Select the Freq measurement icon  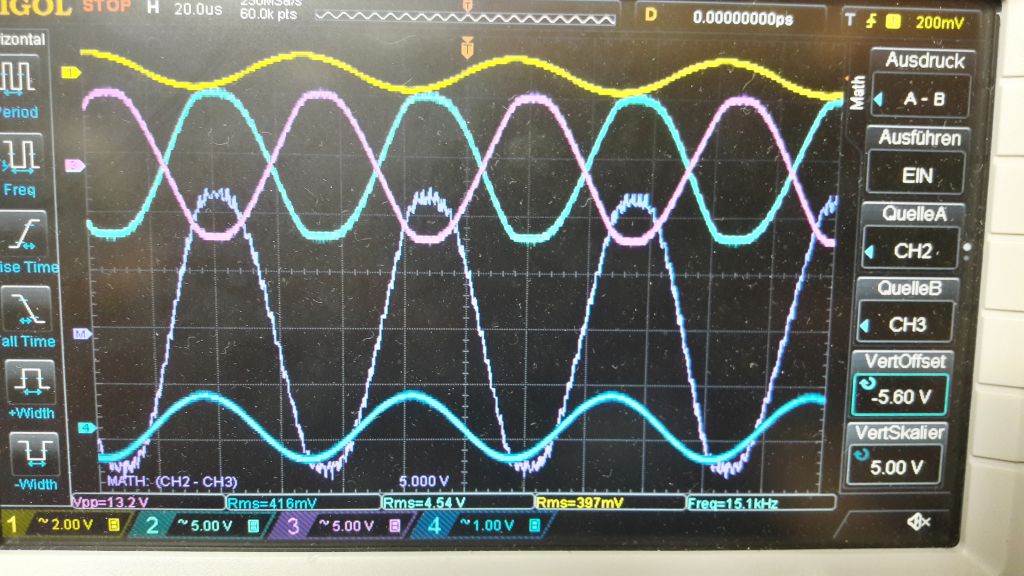pyautogui.click(x=22, y=155)
